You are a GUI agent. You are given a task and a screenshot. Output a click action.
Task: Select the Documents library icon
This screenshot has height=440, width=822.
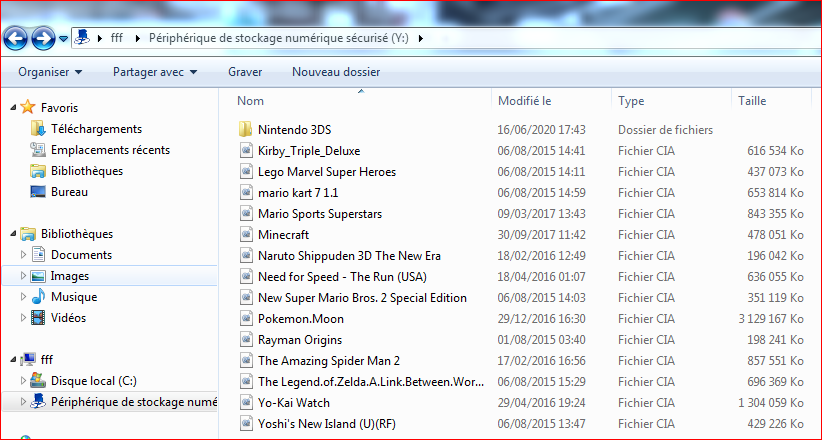pyautogui.click(x=38, y=255)
